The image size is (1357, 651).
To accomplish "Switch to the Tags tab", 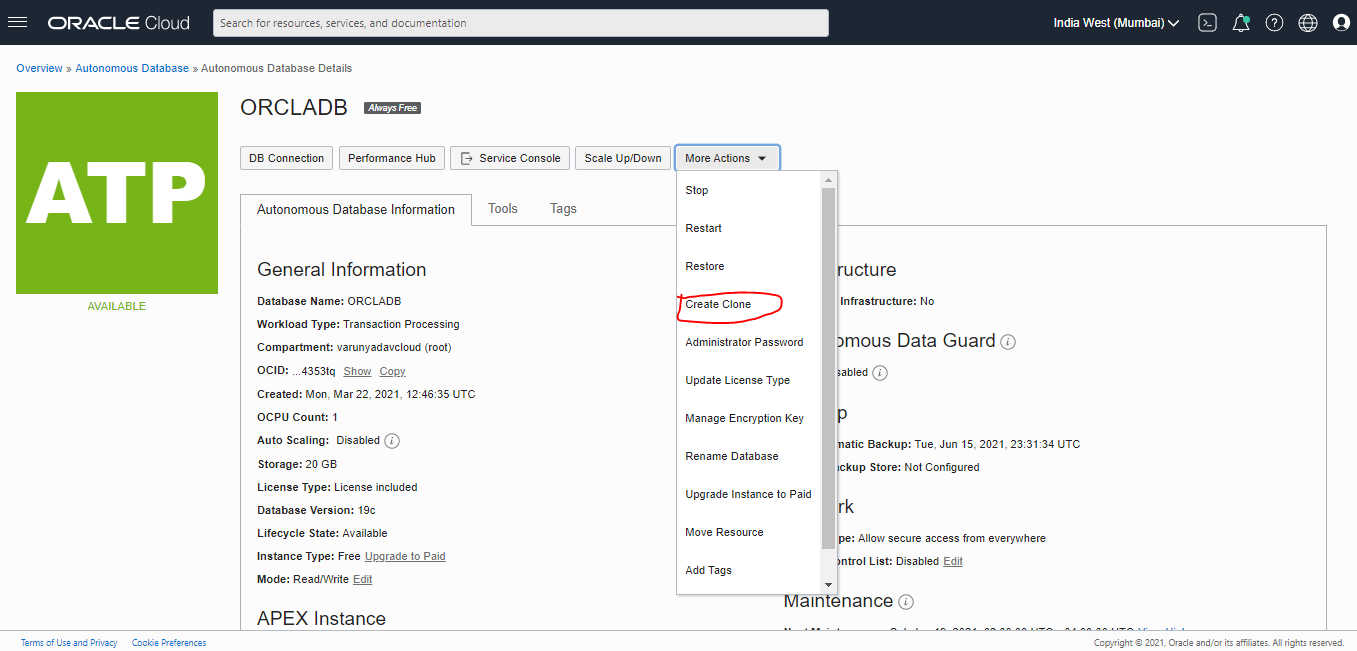I will pyautogui.click(x=563, y=209).
